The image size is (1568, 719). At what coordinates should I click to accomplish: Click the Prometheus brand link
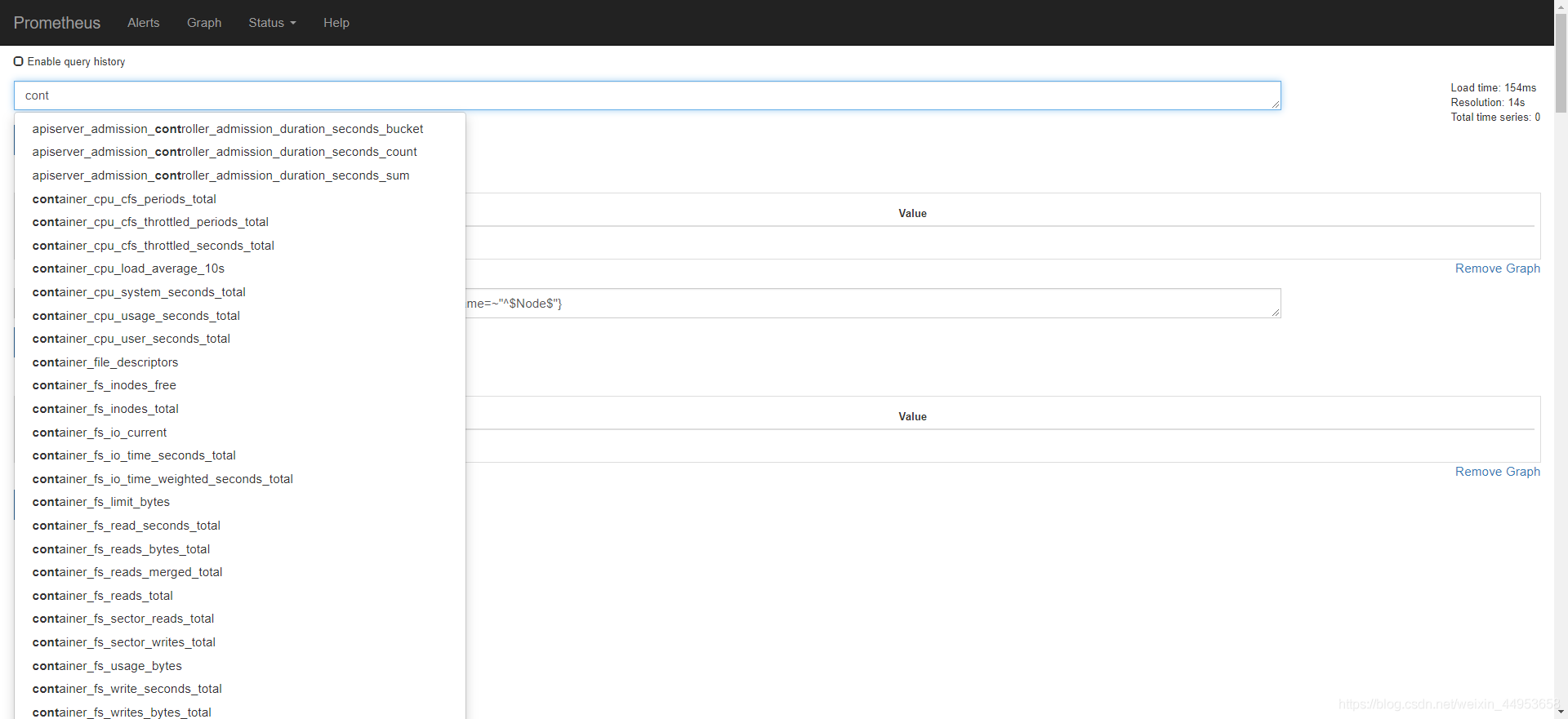point(57,23)
